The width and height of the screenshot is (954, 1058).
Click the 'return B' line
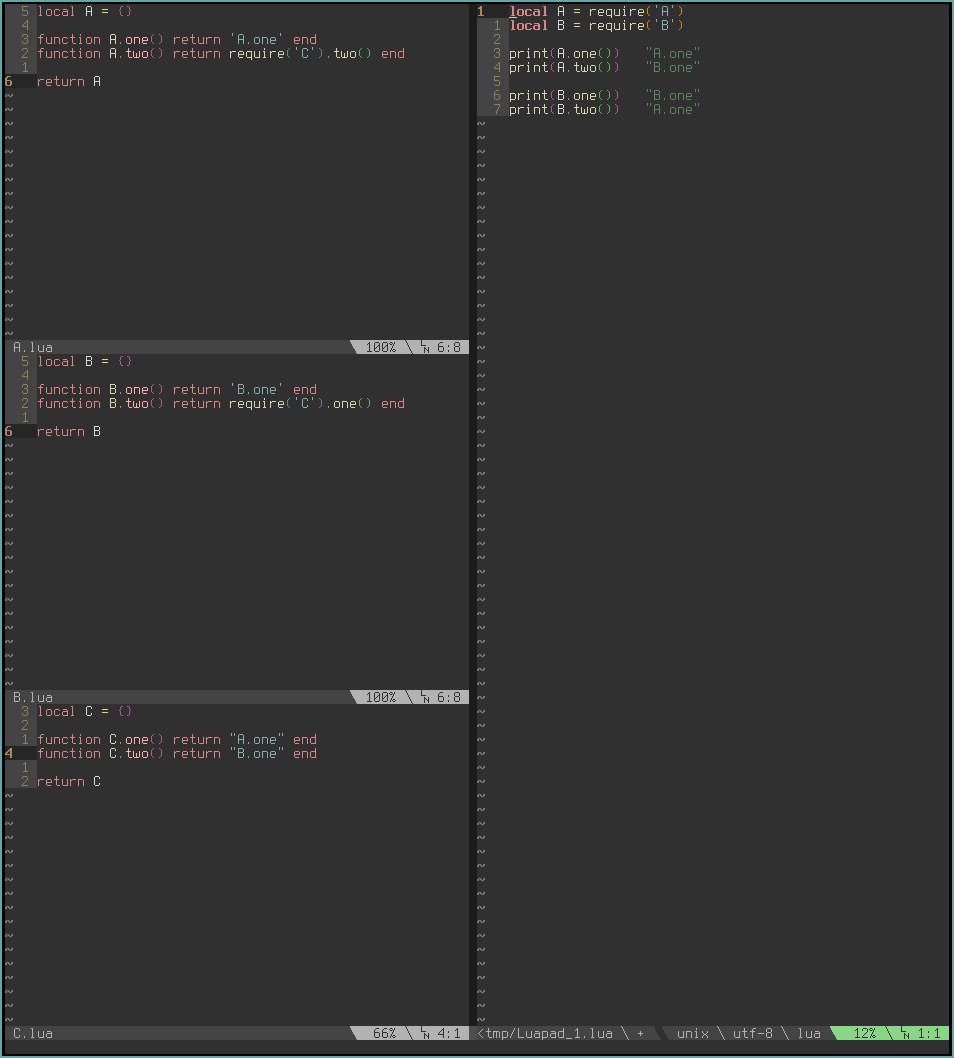coord(69,431)
